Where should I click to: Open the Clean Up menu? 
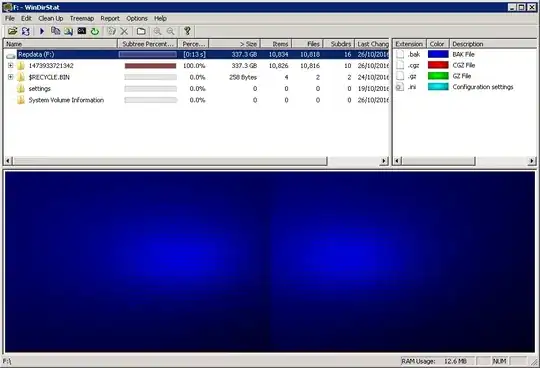(x=51, y=19)
